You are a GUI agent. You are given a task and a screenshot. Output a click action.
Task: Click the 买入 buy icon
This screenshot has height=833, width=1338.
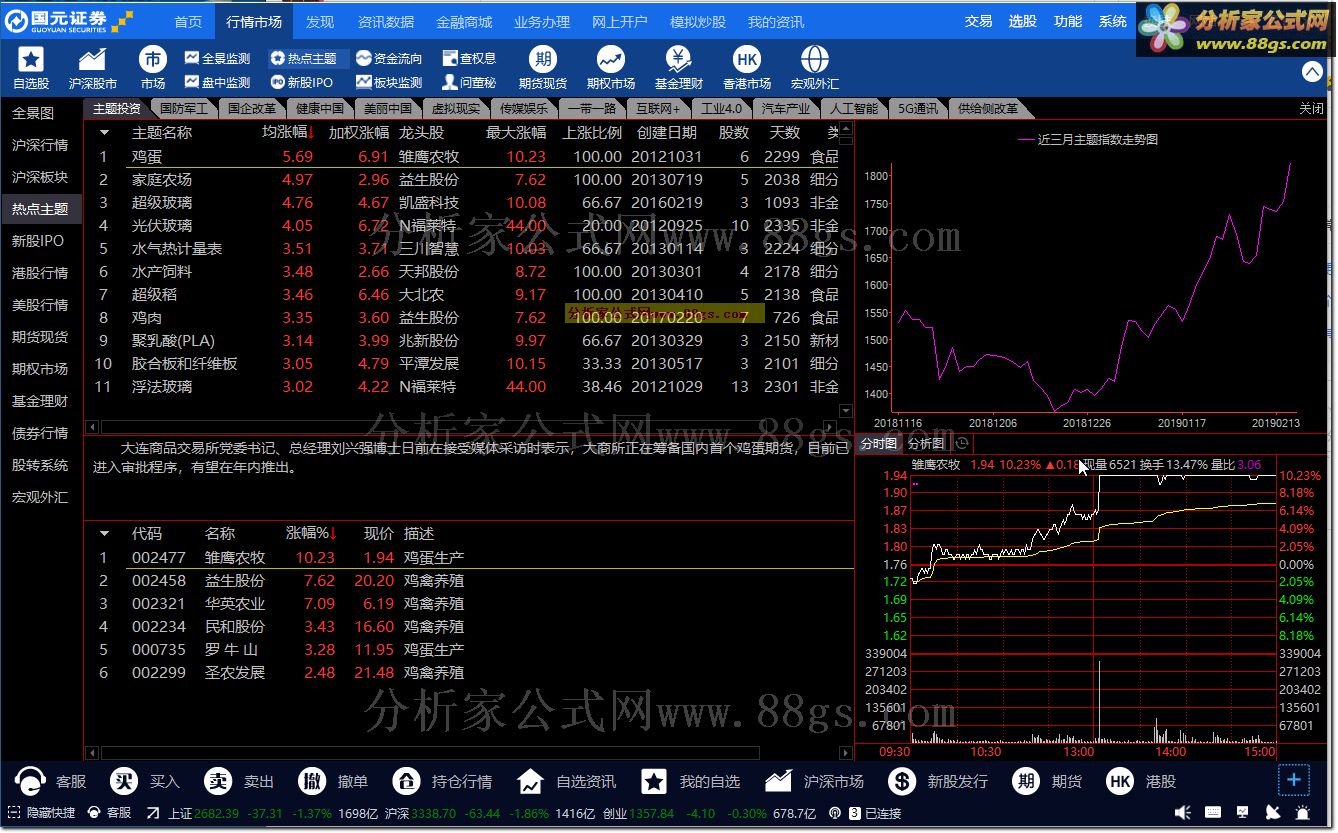tap(124, 781)
